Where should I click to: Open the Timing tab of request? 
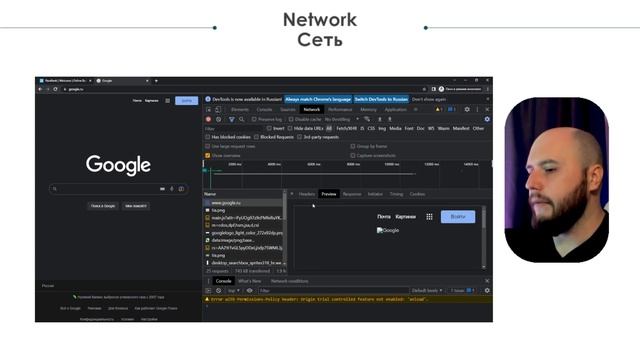396,194
